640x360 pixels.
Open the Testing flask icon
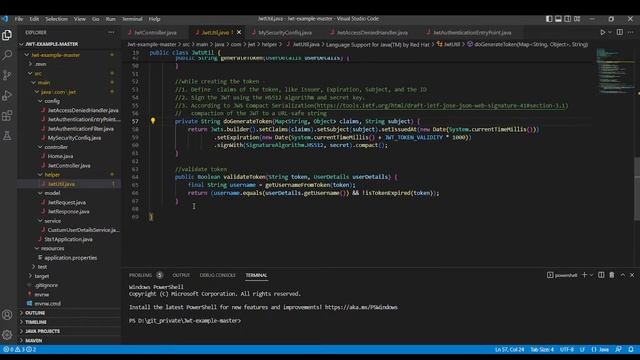point(7,136)
